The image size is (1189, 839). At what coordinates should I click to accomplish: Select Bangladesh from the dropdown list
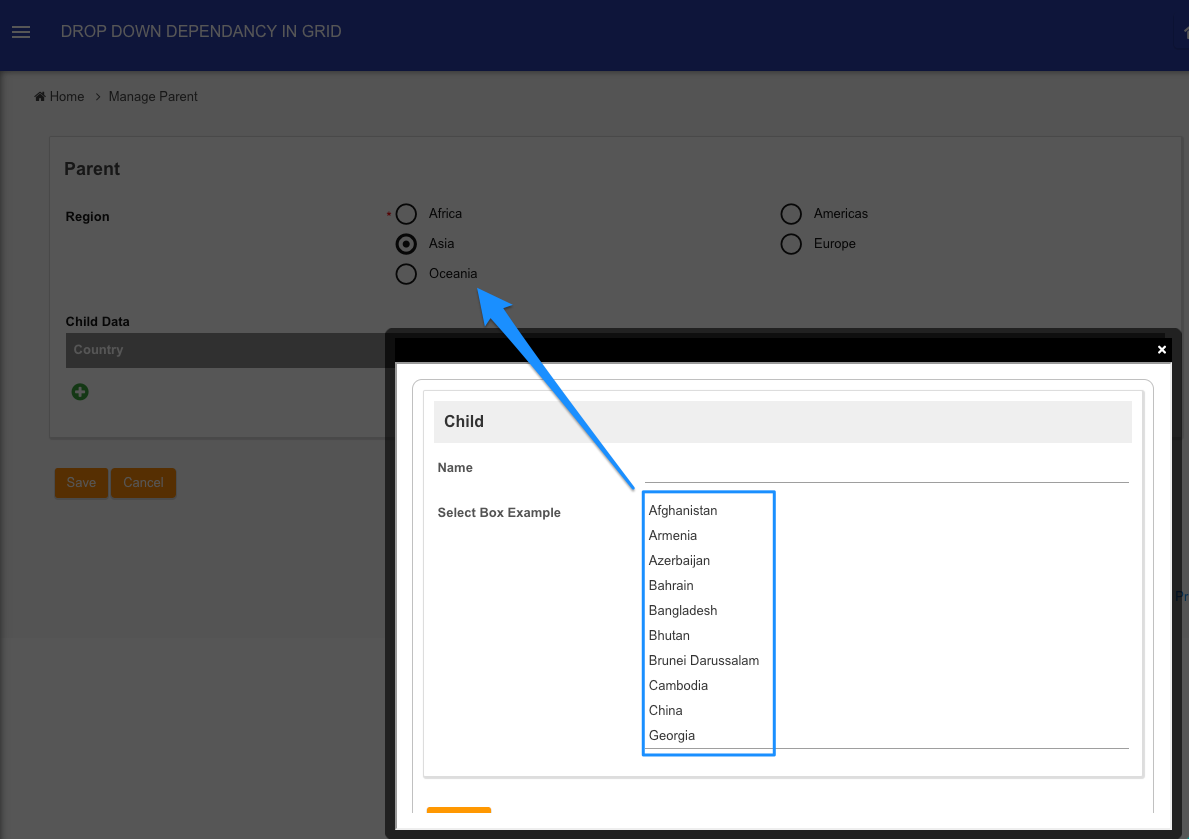coord(682,610)
